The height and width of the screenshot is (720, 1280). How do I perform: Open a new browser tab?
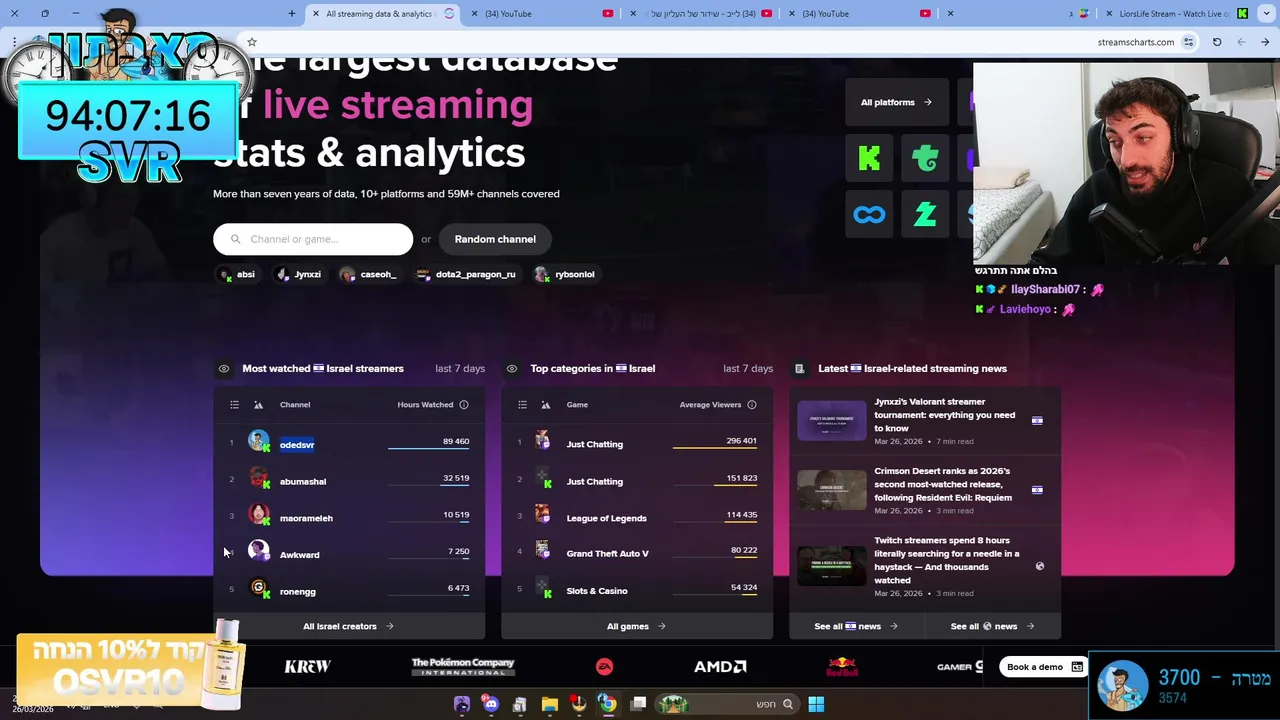point(292,14)
